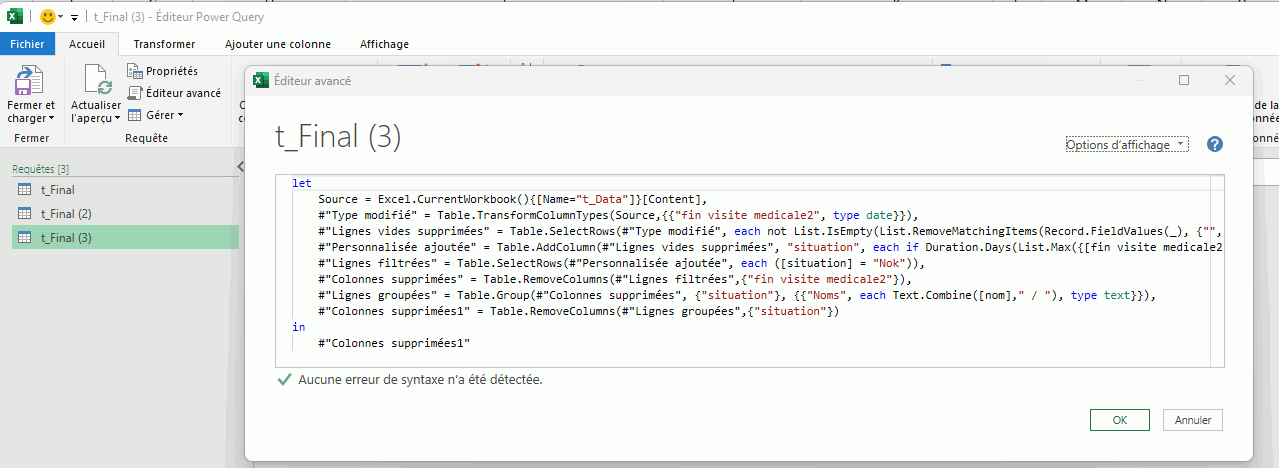The image size is (1279, 468).
Task: Click the Annuler button
Action: (1192, 420)
